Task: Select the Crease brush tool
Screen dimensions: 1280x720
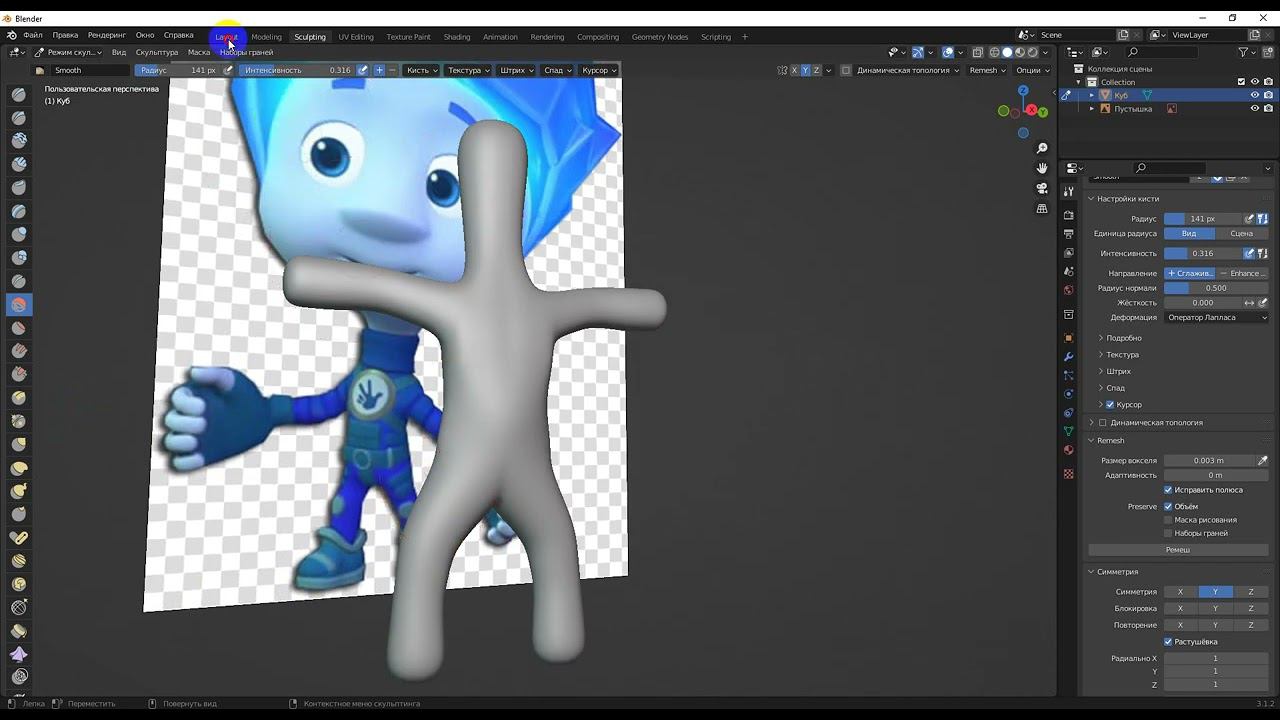Action: [x=19, y=281]
